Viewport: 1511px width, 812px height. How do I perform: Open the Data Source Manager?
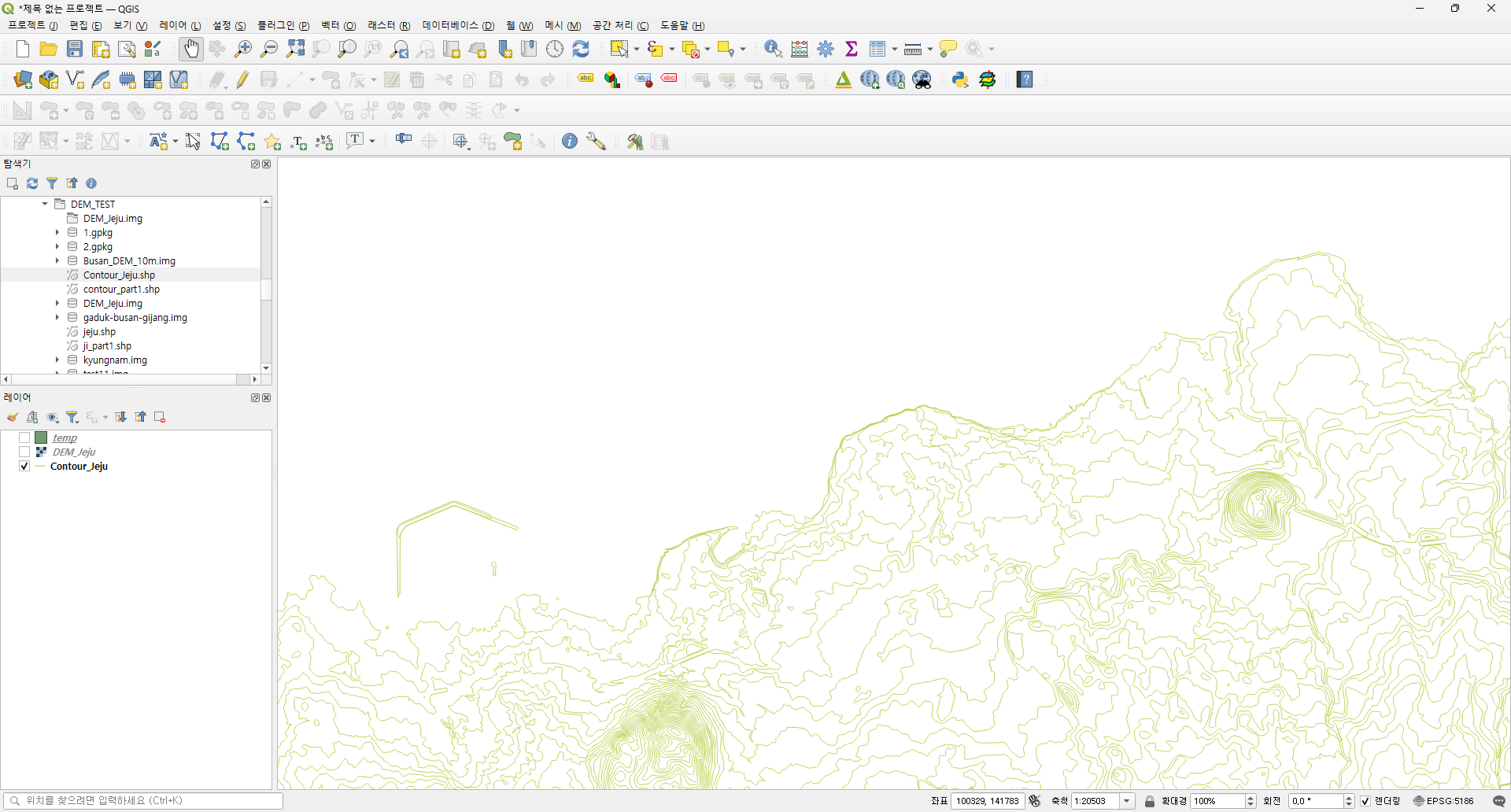(x=23, y=79)
